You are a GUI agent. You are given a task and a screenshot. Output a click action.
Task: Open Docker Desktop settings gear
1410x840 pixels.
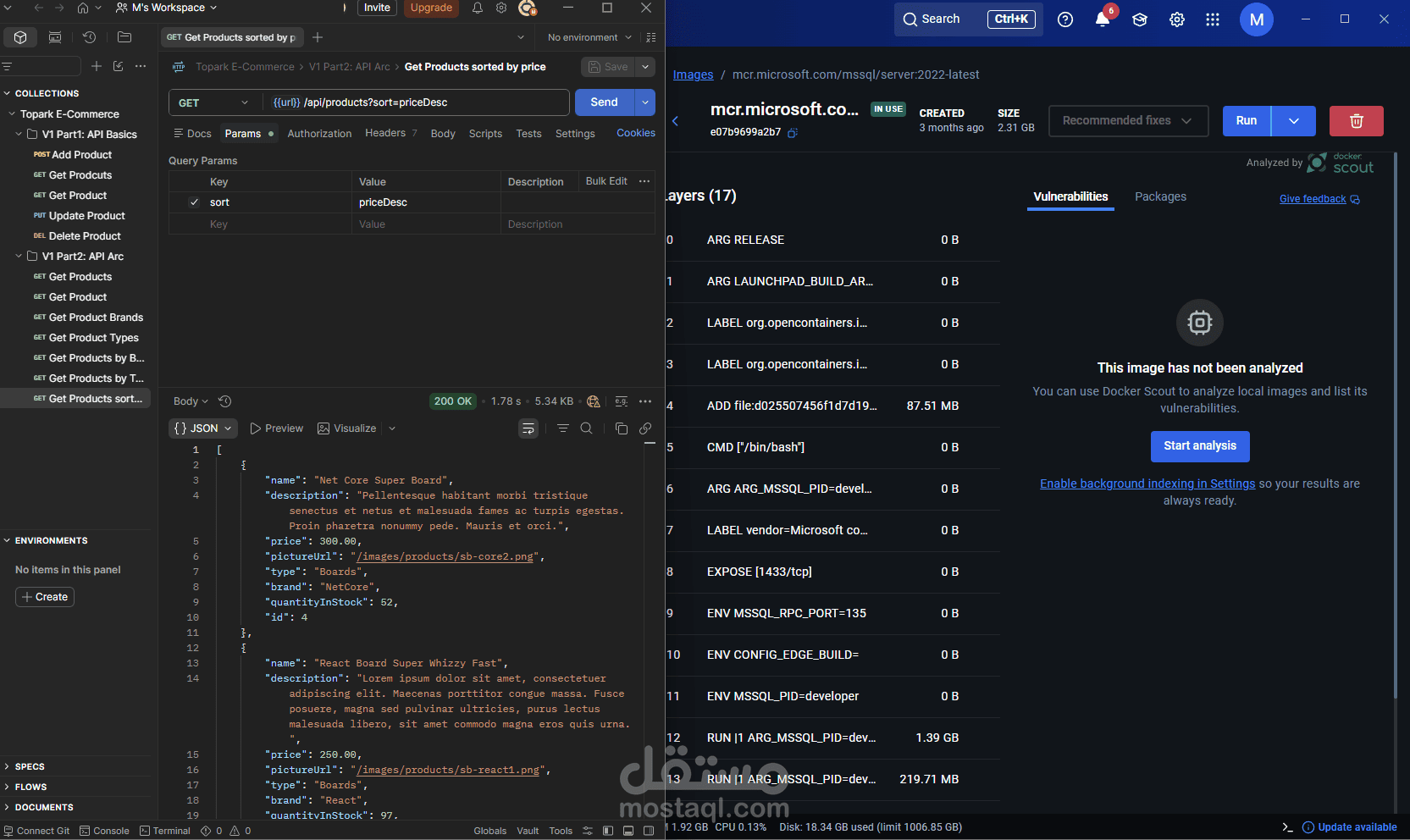[1177, 19]
